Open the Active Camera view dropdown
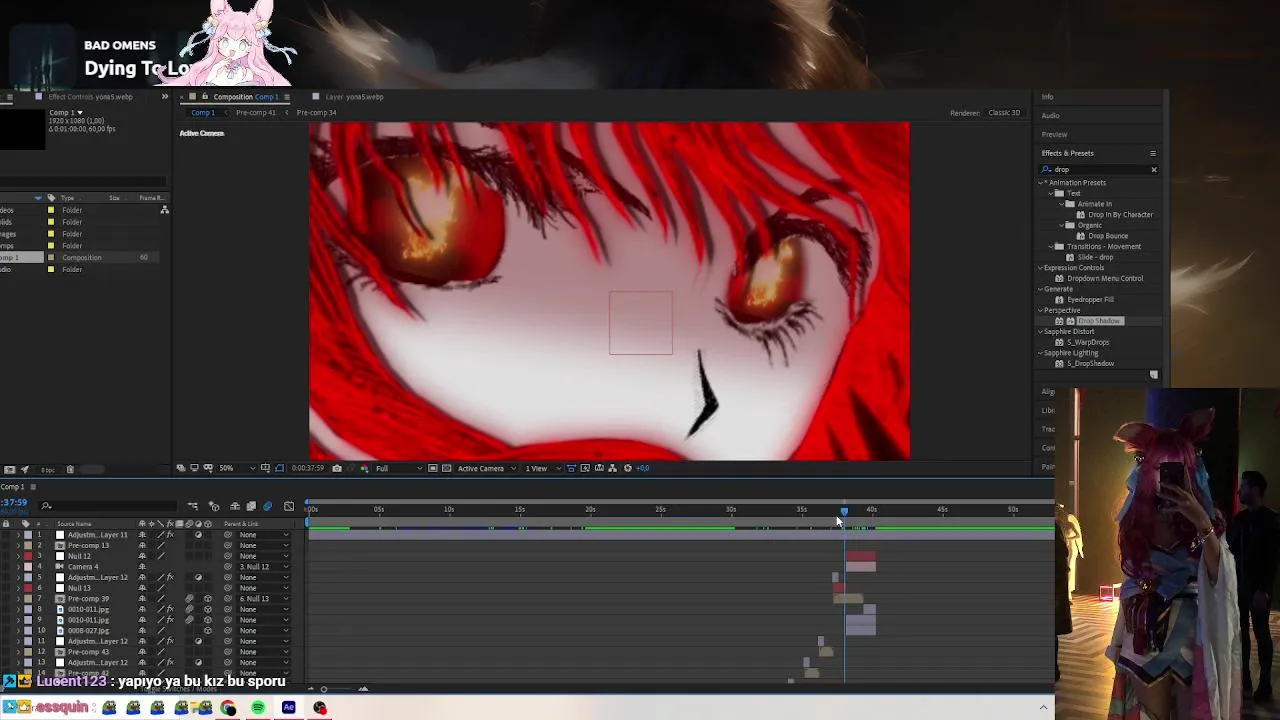 [487, 468]
